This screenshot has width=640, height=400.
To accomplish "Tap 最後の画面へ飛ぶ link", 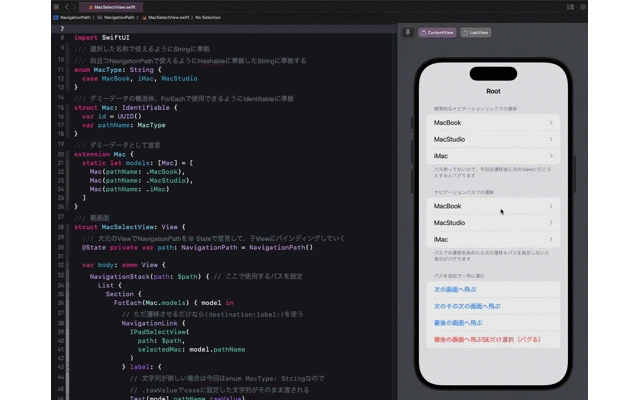I will point(458,323).
